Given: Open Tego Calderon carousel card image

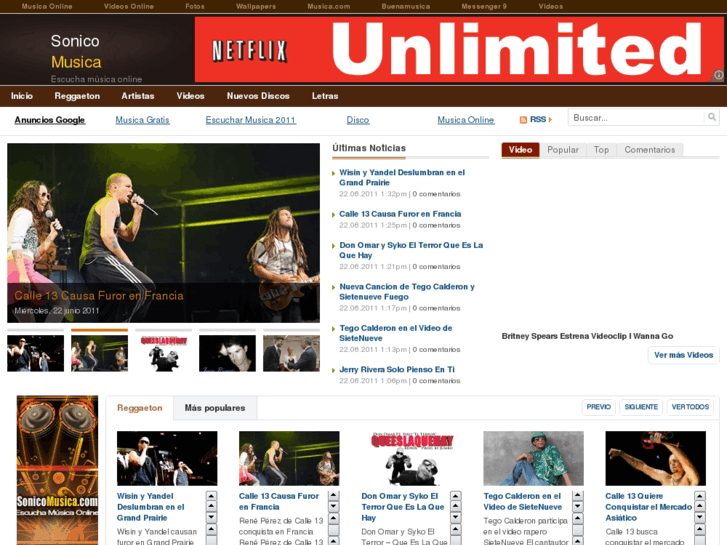Looking at the screenshot, I should 533,458.
